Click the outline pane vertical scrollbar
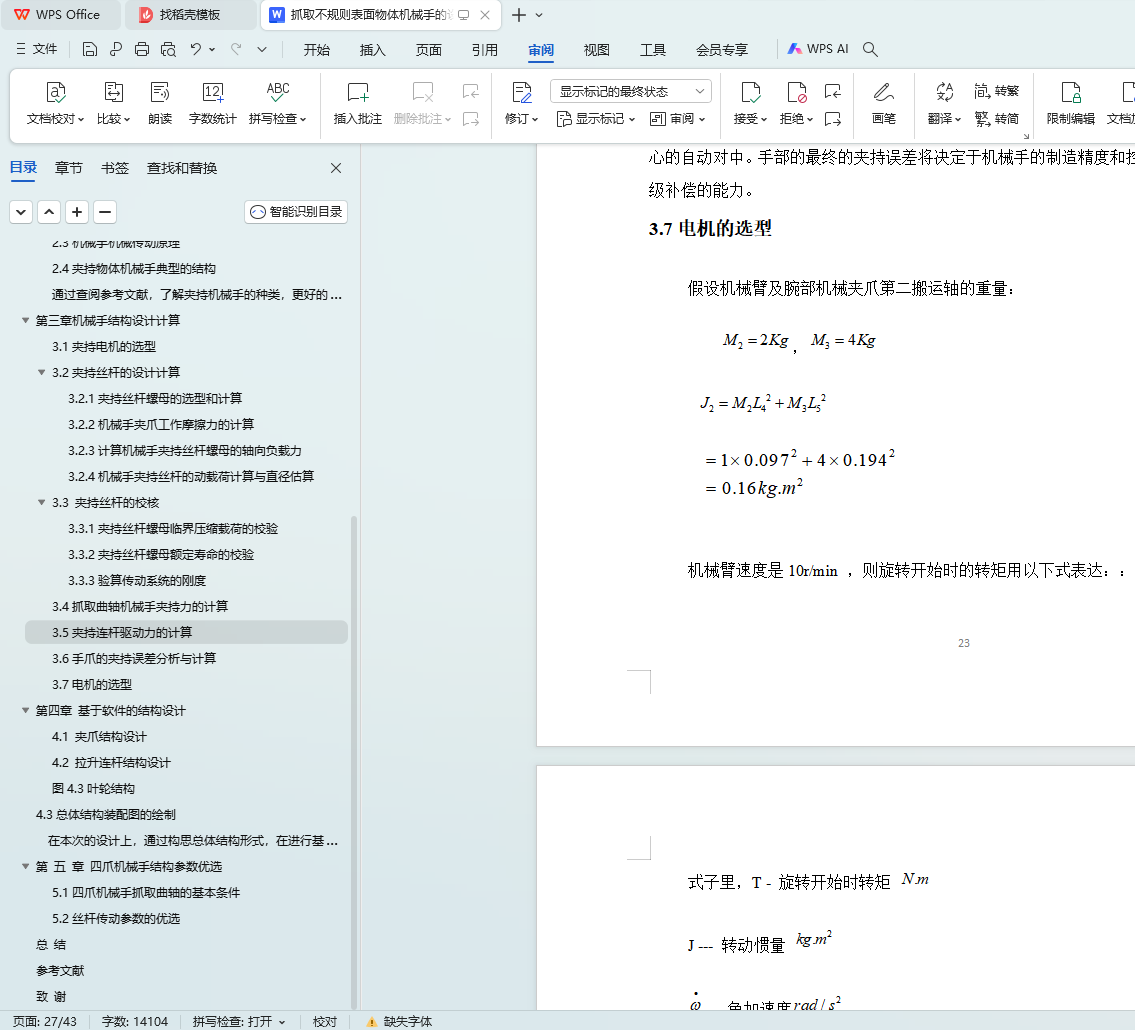Viewport: 1135px width, 1030px height. point(354,761)
